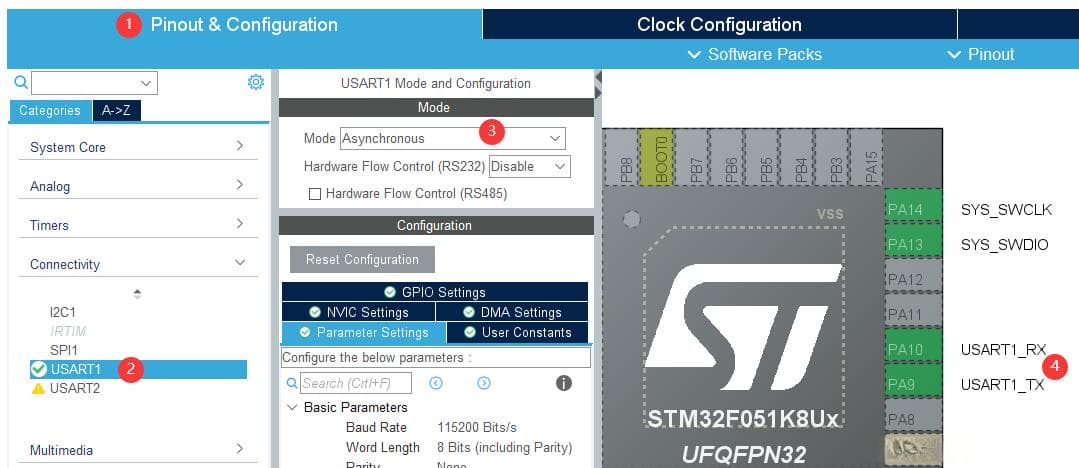Expand the Multimedia category
The height and width of the screenshot is (468, 1079).
tap(138, 450)
